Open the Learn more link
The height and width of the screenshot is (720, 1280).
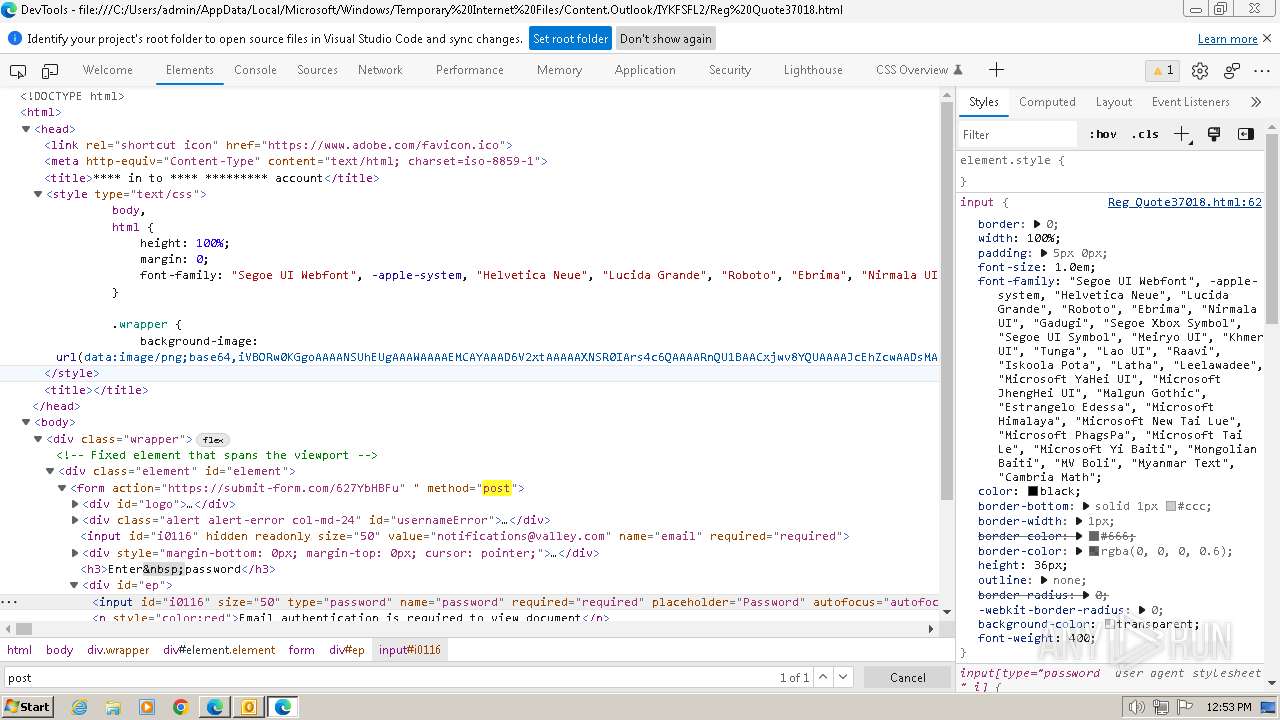(1227, 39)
